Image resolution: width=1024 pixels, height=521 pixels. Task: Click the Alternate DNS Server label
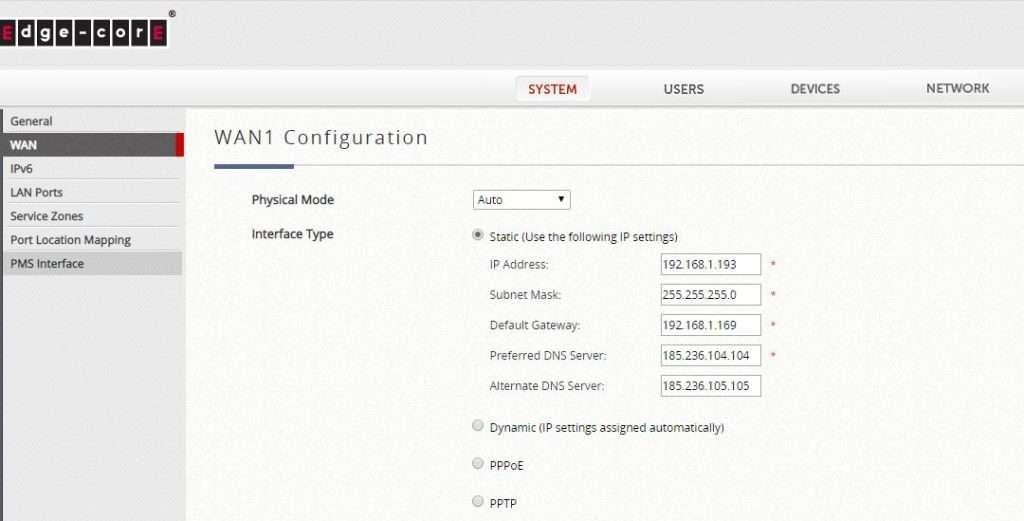click(547, 386)
